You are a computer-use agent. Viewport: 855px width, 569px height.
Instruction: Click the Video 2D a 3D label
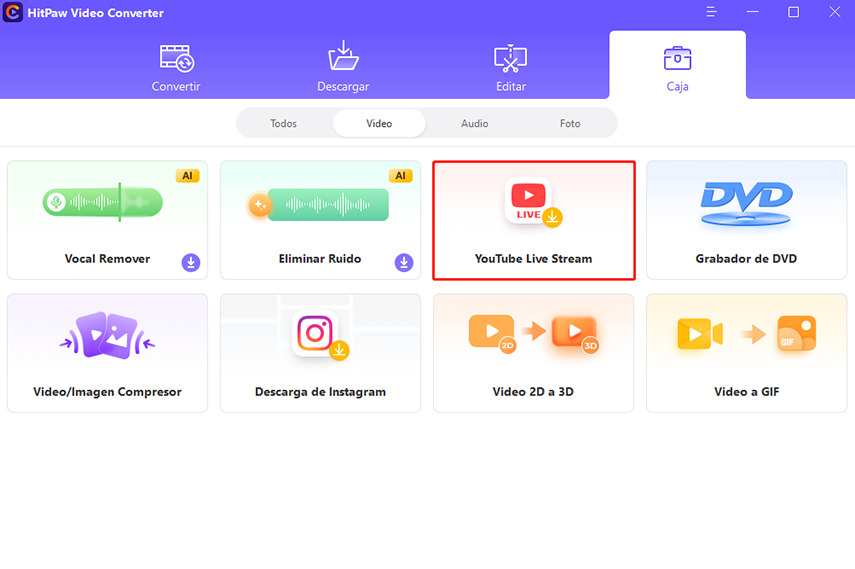pos(533,392)
